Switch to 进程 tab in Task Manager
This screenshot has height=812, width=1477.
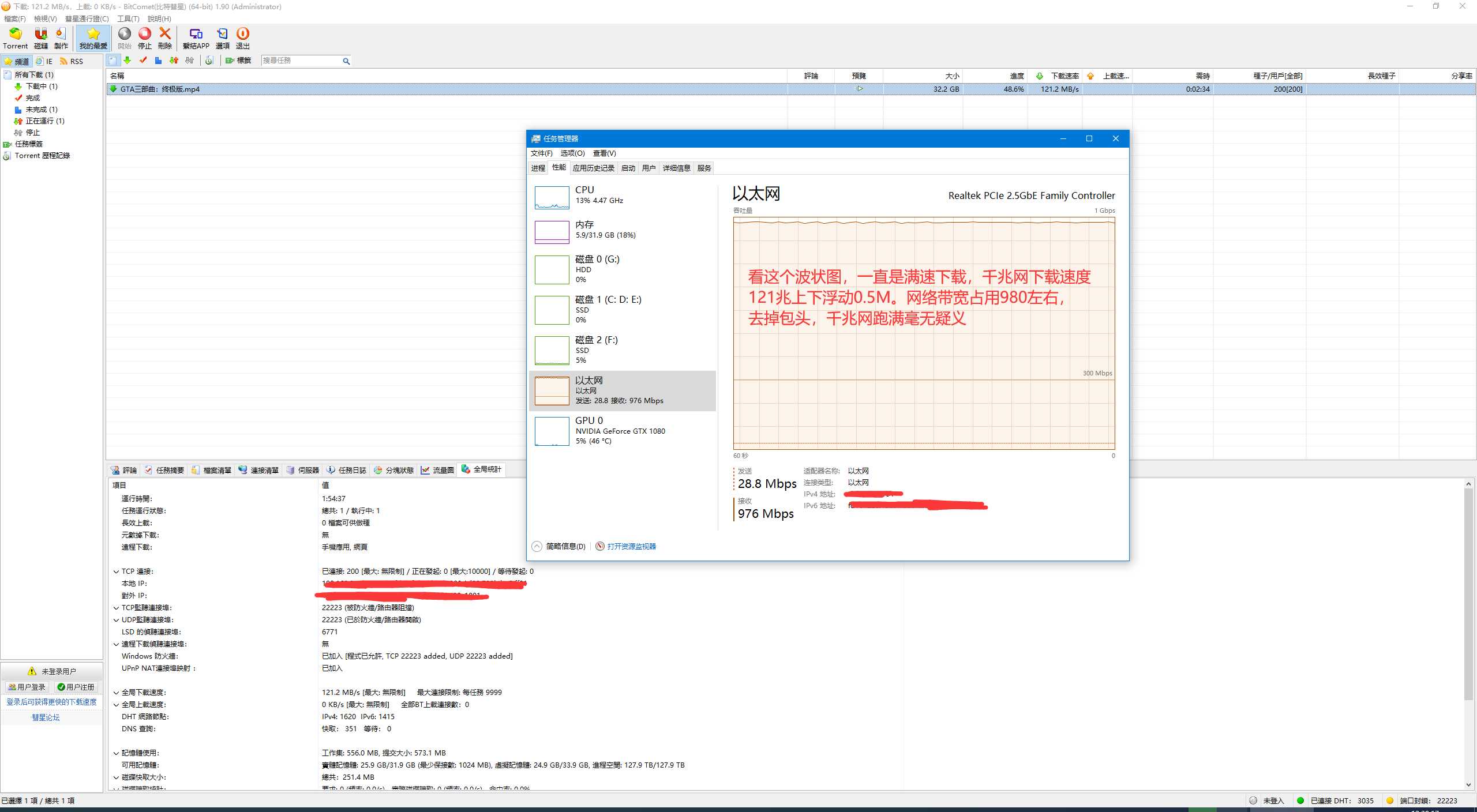click(x=538, y=168)
